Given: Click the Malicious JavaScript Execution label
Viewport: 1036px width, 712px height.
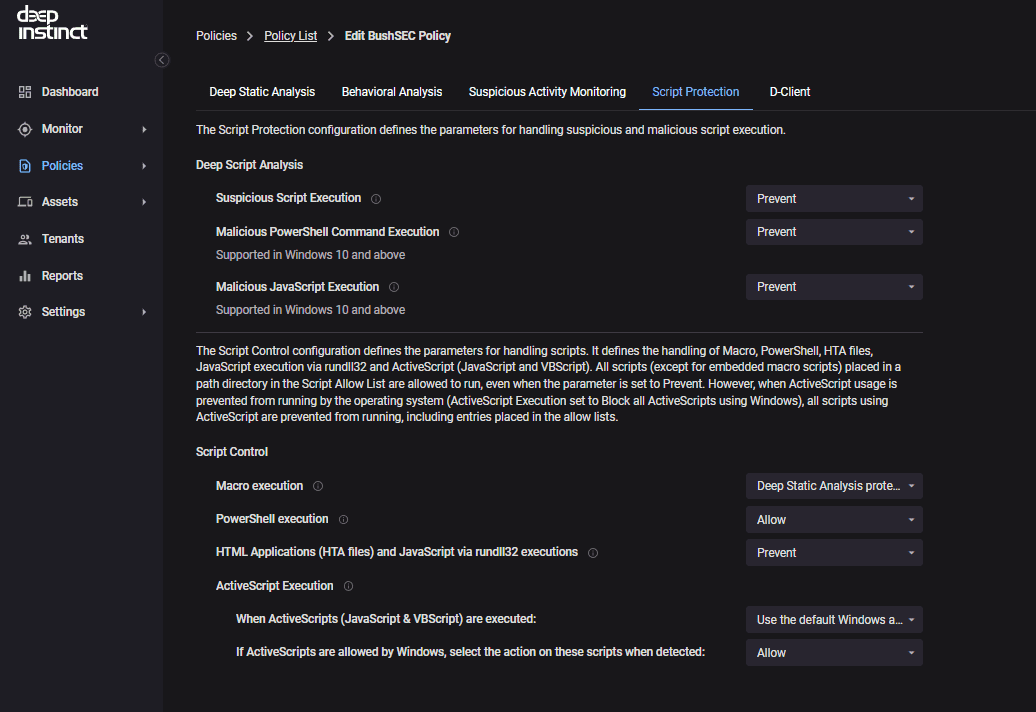Looking at the screenshot, I should [297, 287].
